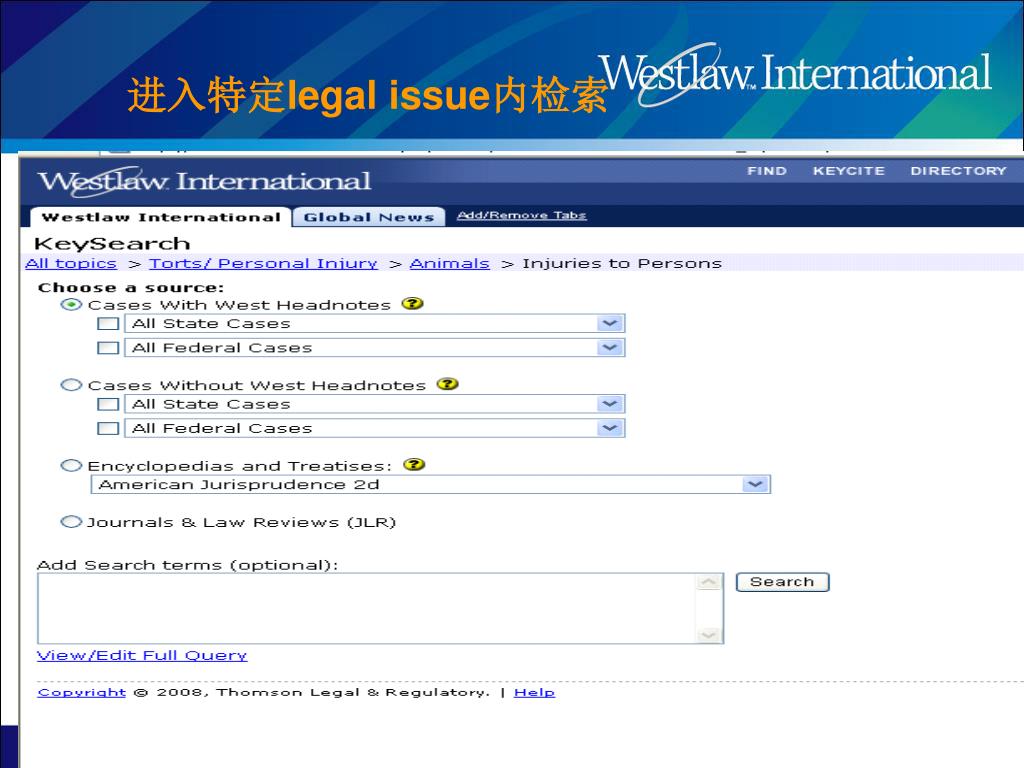Open DIRECTORY from top navigation
This screenshot has height=768, width=1024.
coord(958,171)
